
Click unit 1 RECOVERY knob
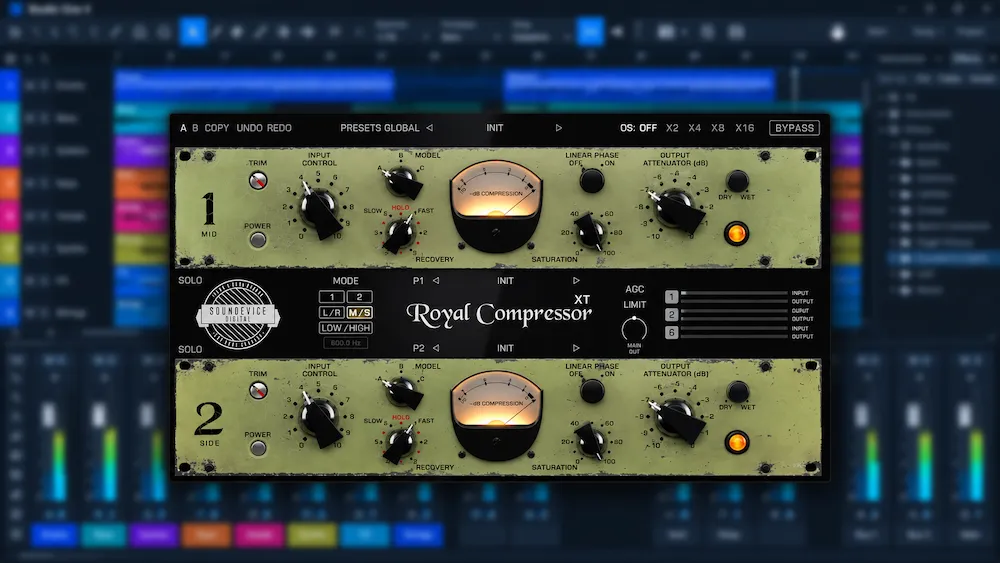coord(401,233)
